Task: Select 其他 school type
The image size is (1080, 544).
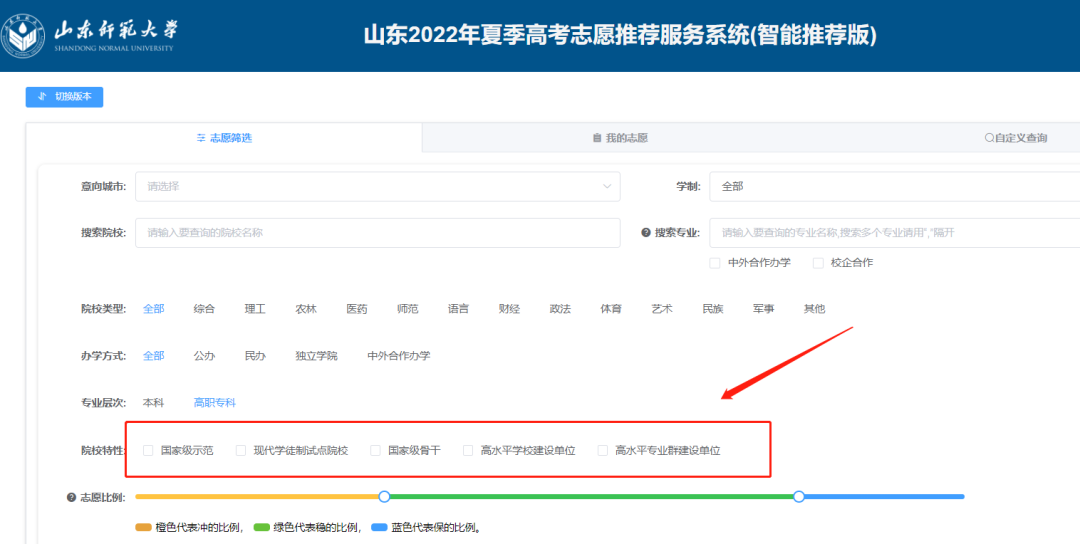Action: point(814,309)
